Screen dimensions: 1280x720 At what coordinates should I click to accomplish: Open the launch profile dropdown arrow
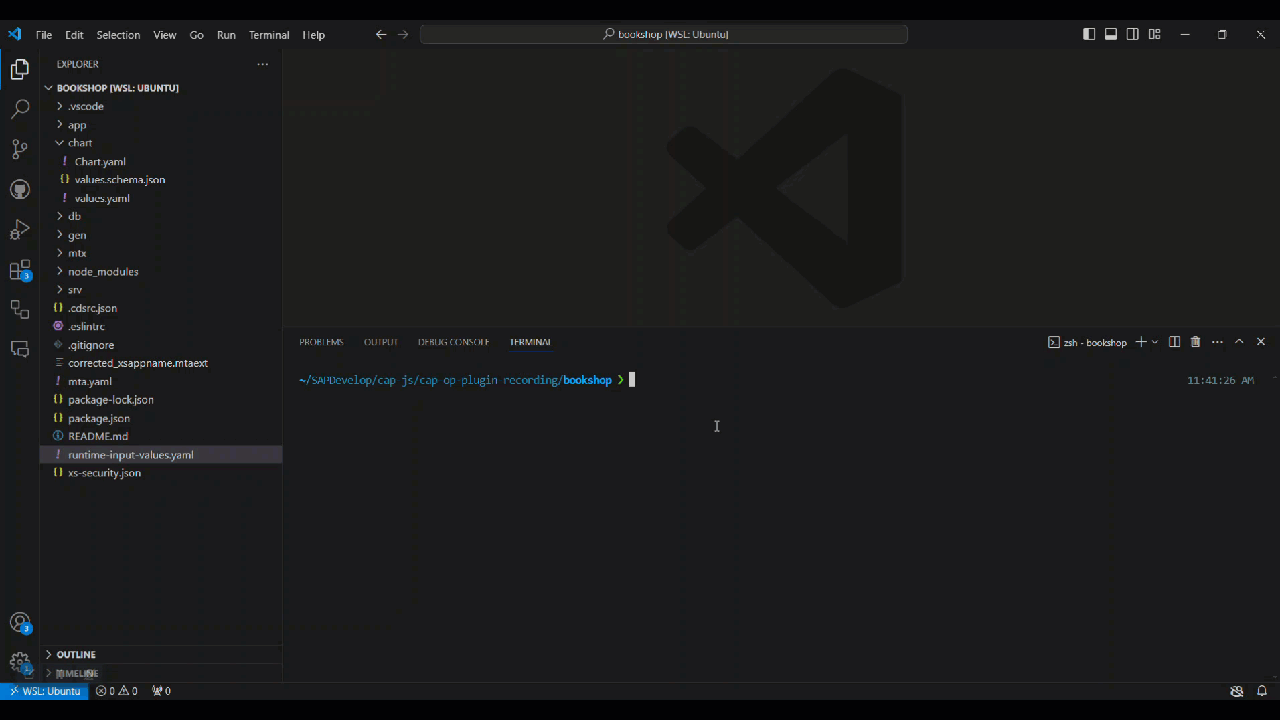pos(1155,342)
